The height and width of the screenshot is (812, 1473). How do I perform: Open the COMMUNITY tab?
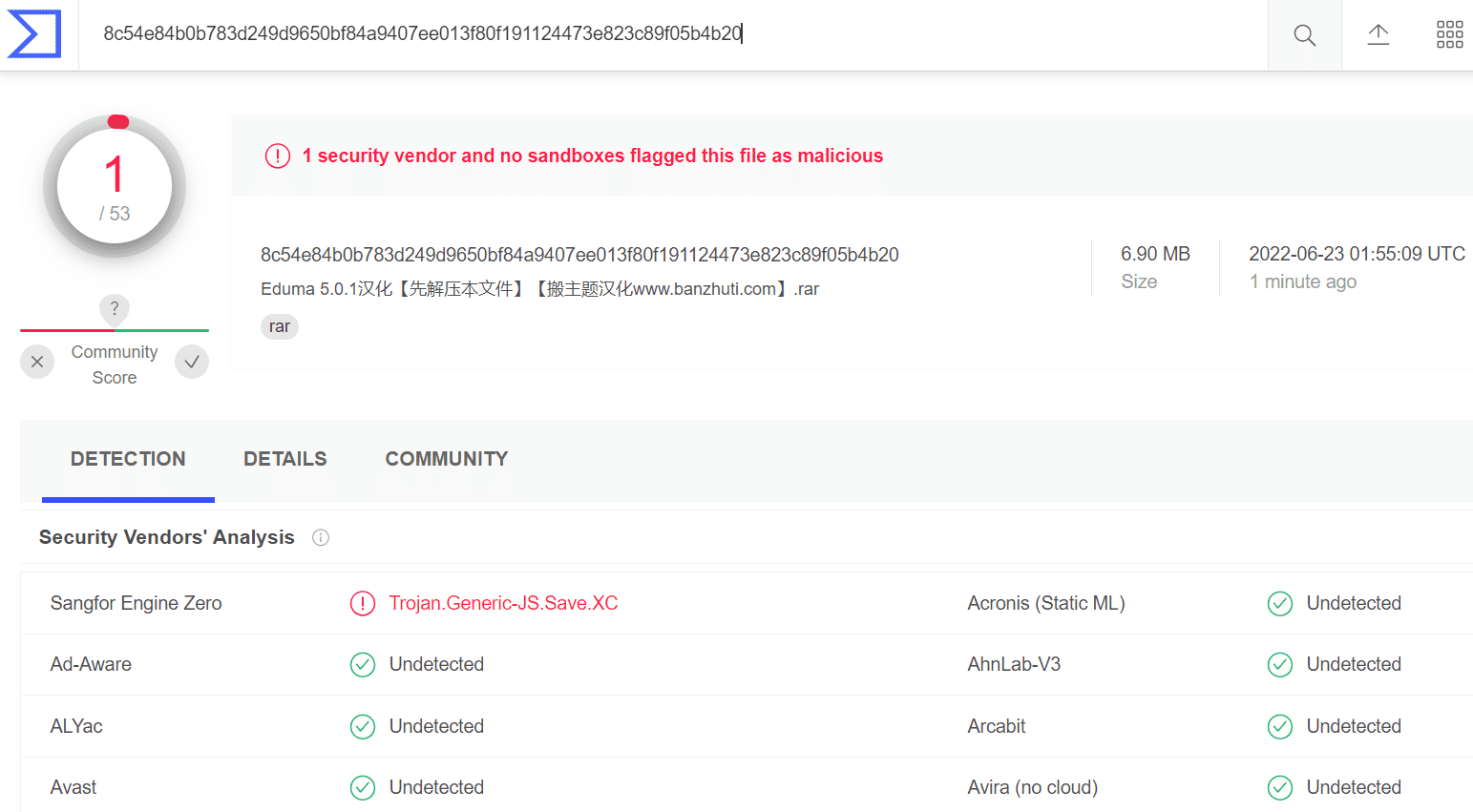click(447, 459)
